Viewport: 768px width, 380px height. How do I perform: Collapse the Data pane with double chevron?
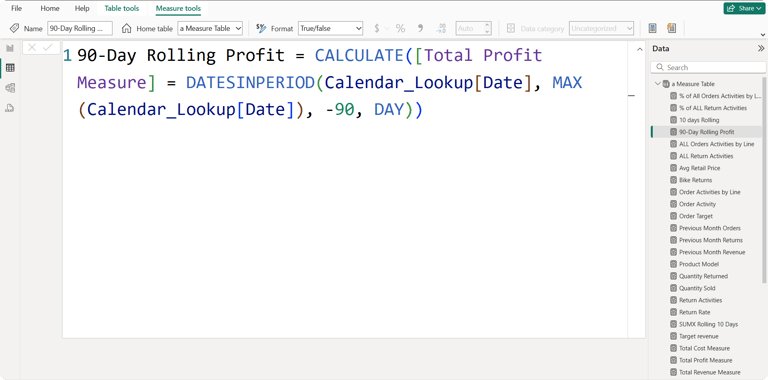761,48
